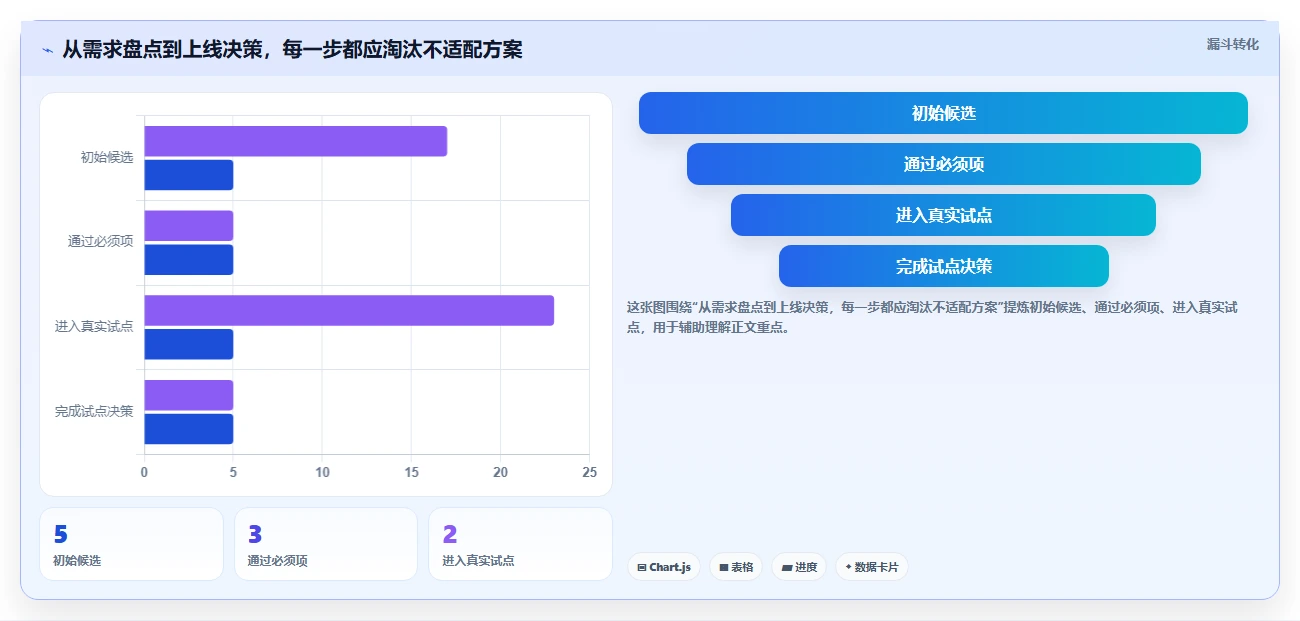This screenshot has height=621, width=1300.
Task: Click the purple bar for 初始候选
Action: [295, 141]
